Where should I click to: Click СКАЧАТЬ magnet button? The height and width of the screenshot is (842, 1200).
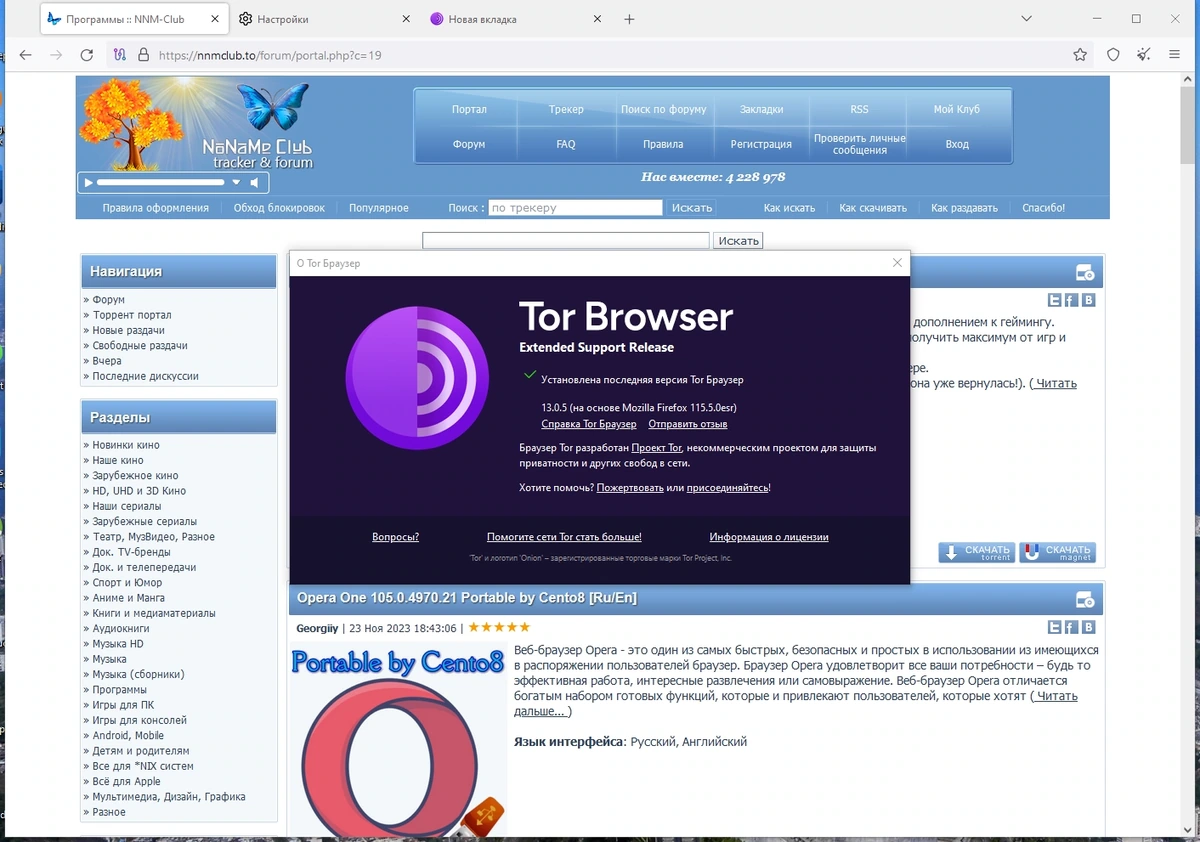(x=1058, y=552)
